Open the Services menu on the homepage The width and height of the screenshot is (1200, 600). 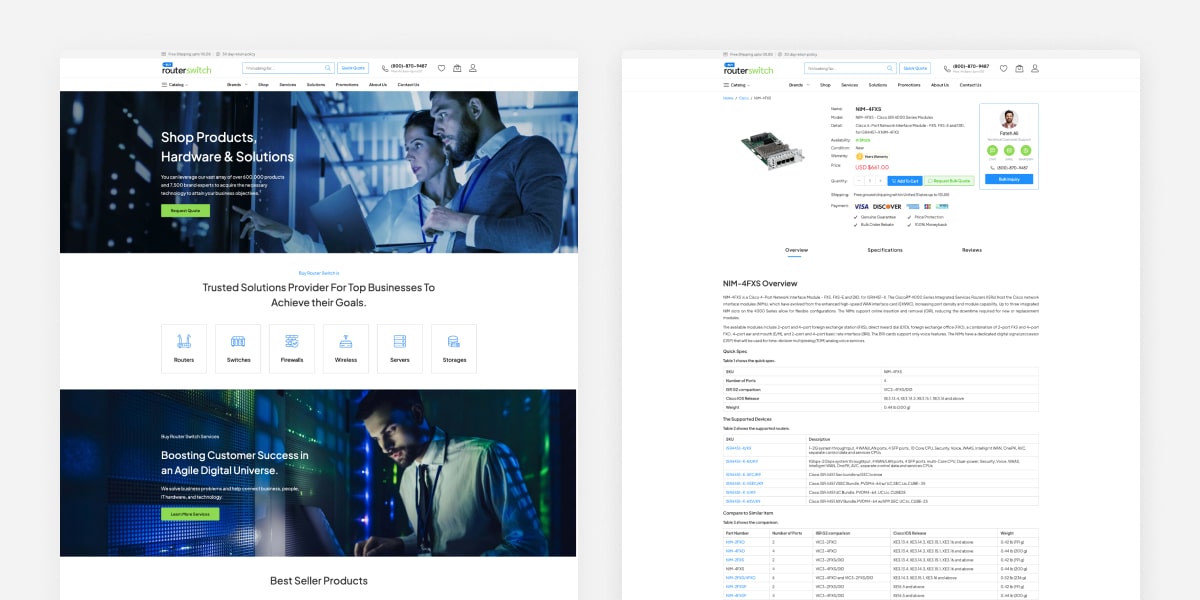coord(288,85)
